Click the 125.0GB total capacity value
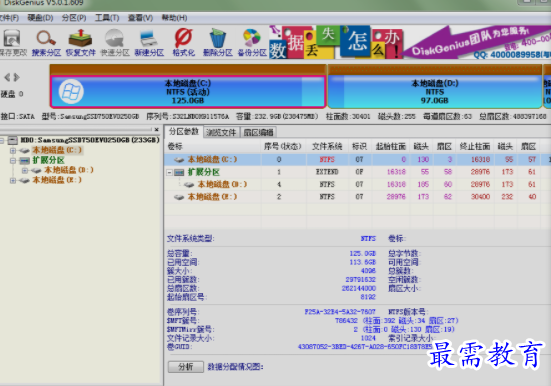Viewport: 551px width, 386px height. click(362, 253)
